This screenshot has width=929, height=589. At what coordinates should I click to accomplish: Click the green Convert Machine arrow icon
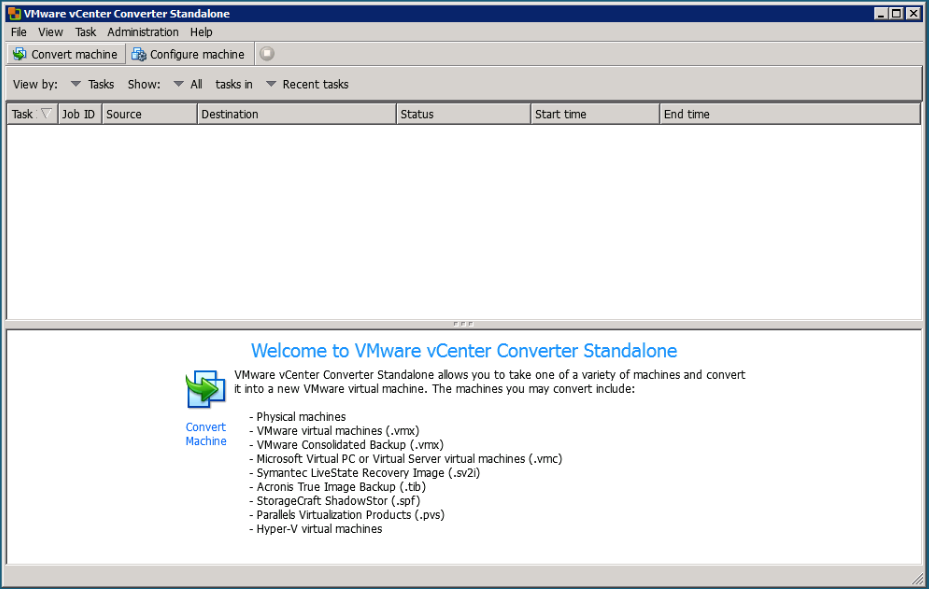click(x=204, y=388)
